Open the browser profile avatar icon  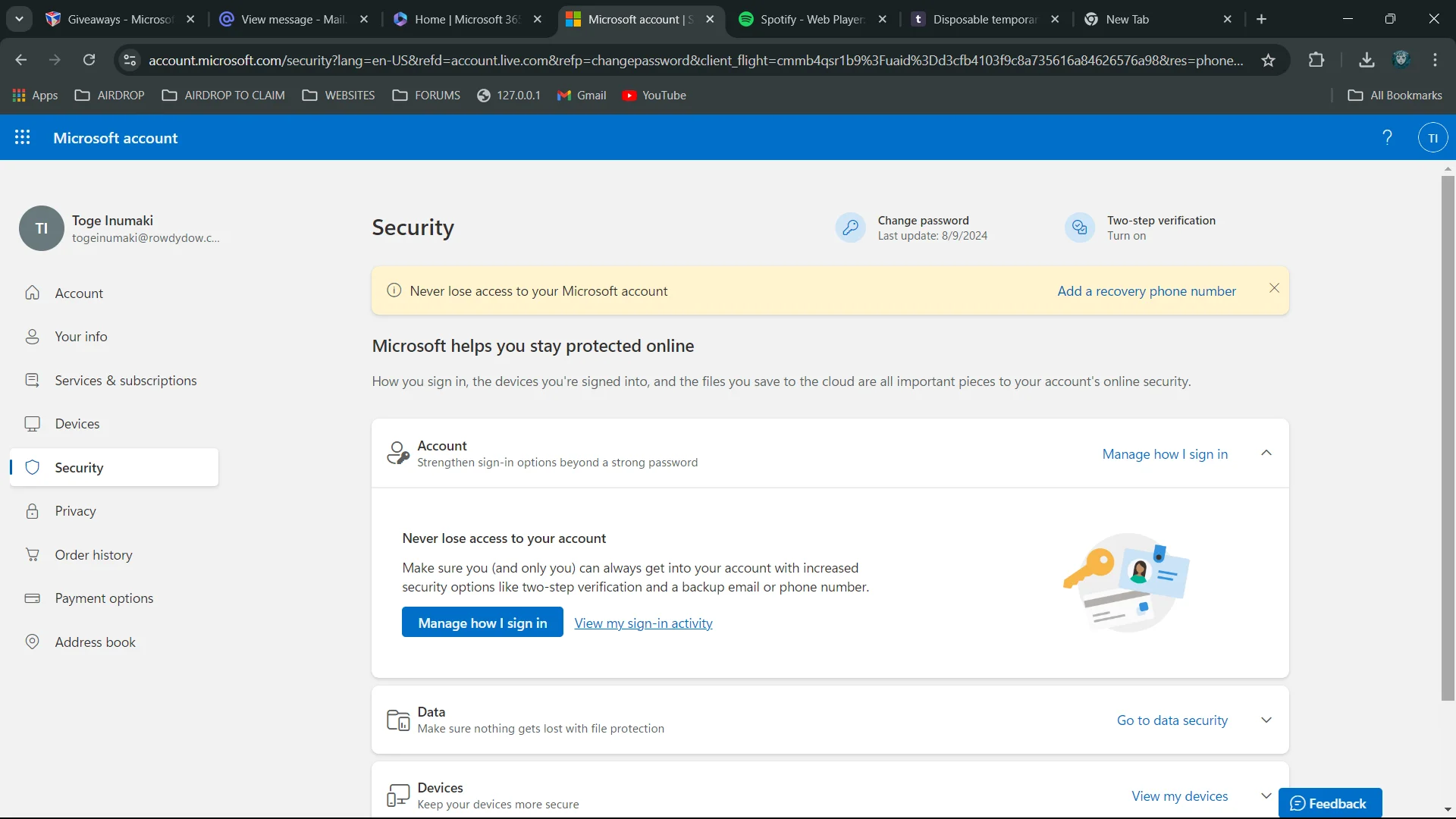tap(1401, 60)
